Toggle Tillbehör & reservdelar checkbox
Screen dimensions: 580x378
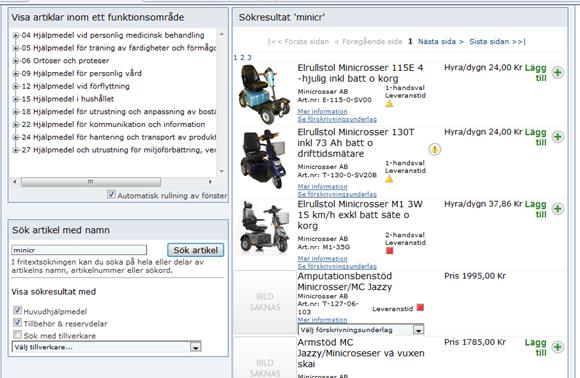[17, 322]
